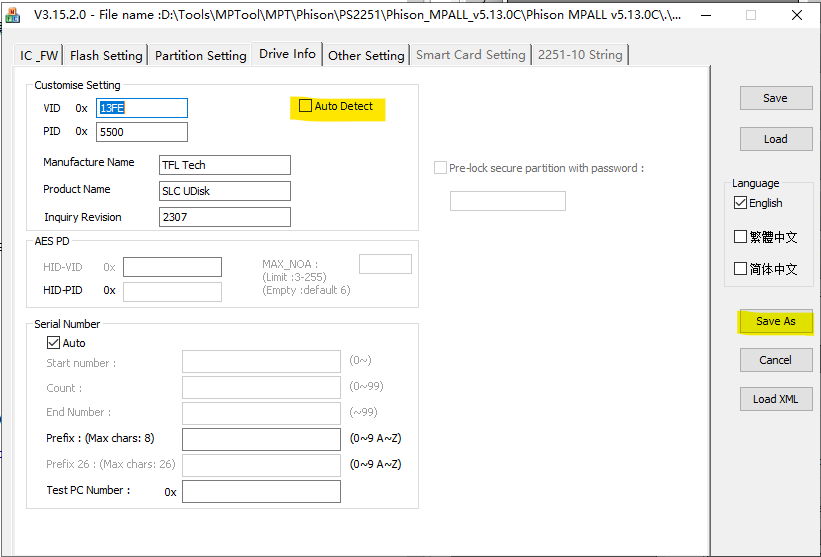Image resolution: width=821 pixels, height=557 pixels.
Task: Select the Simplified Chinese language checkbox
Action: pos(741,269)
